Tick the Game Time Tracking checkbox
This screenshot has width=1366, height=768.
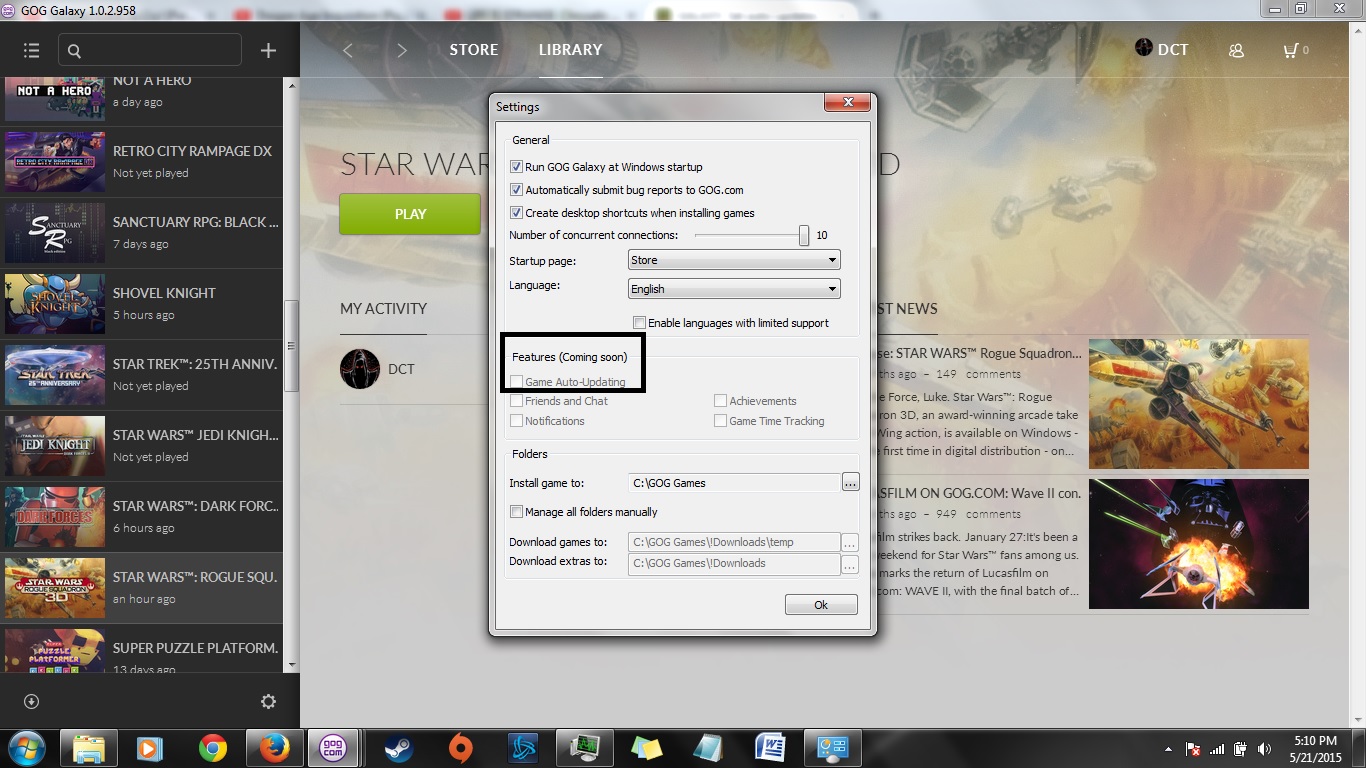720,421
